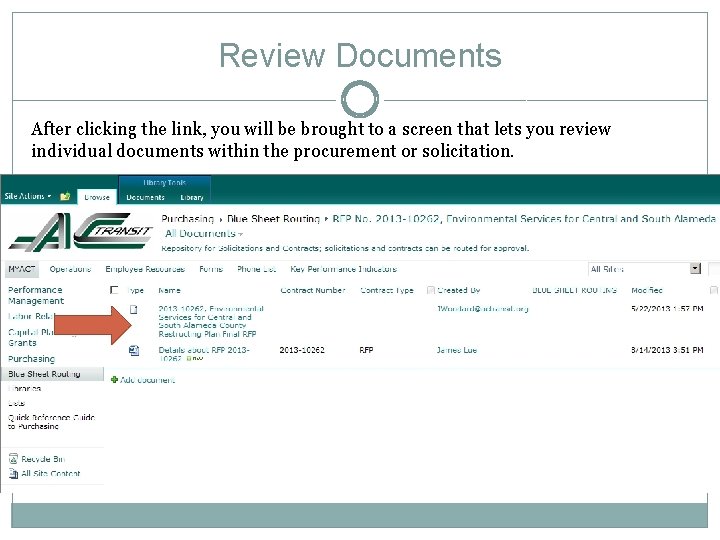This screenshot has height=540, width=720.
Task: Click the RFP No. 2013-10262 breadcrumb title
Action: tap(523, 219)
